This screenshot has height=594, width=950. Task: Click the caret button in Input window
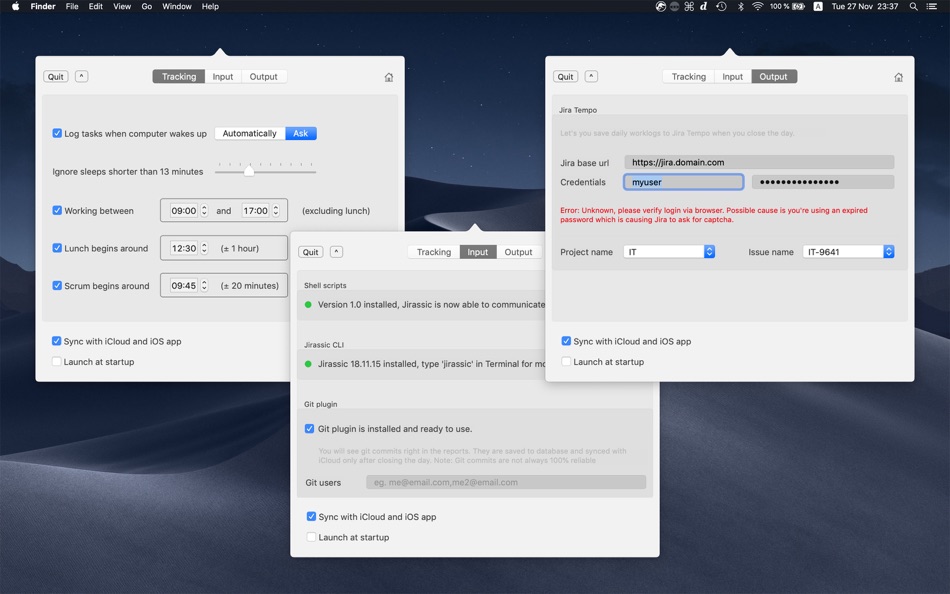pyautogui.click(x=337, y=252)
